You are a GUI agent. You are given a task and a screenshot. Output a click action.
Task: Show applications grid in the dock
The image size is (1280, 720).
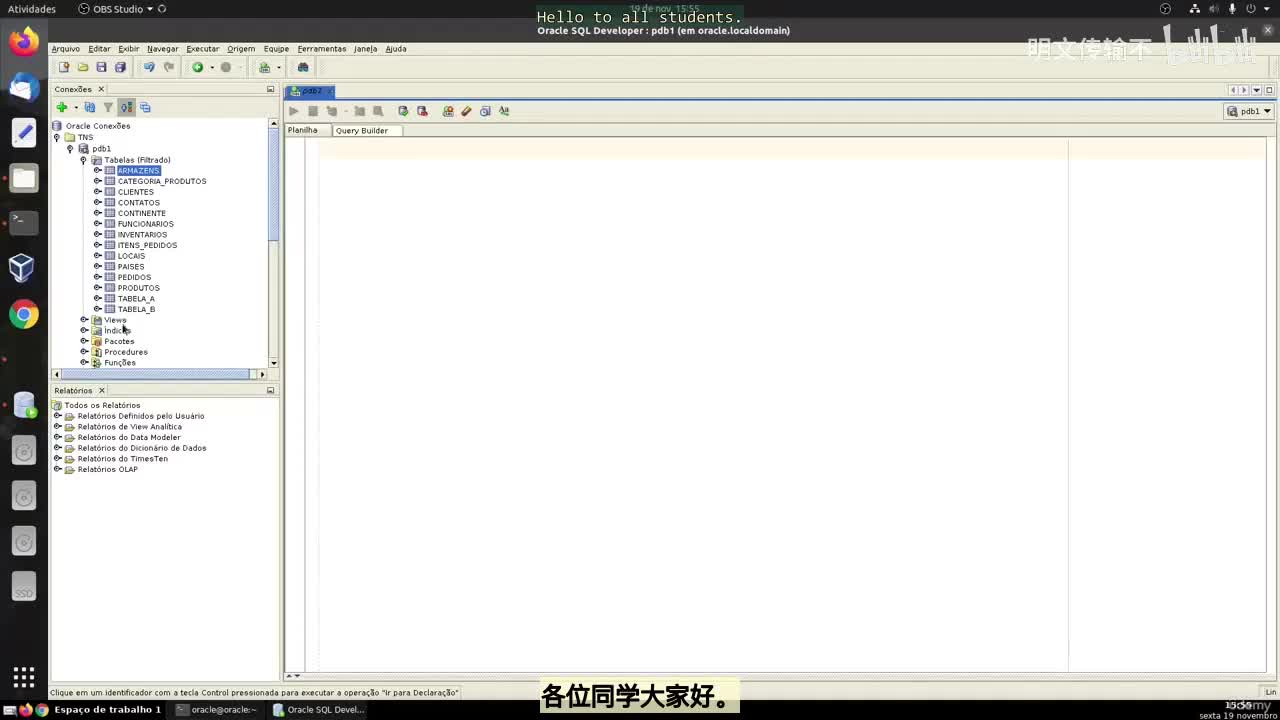click(24, 677)
